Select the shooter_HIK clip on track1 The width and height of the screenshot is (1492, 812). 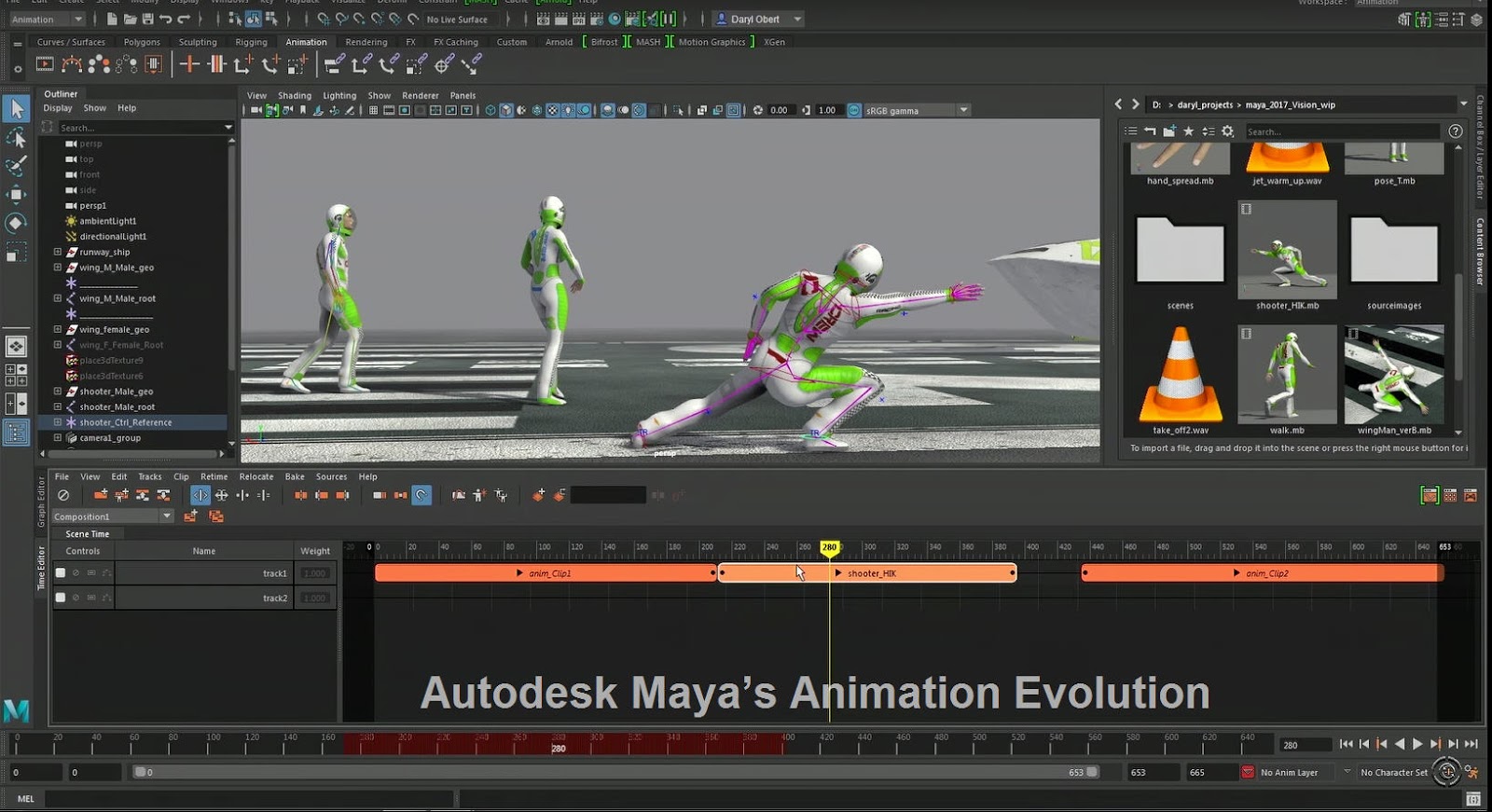(x=867, y=573)
